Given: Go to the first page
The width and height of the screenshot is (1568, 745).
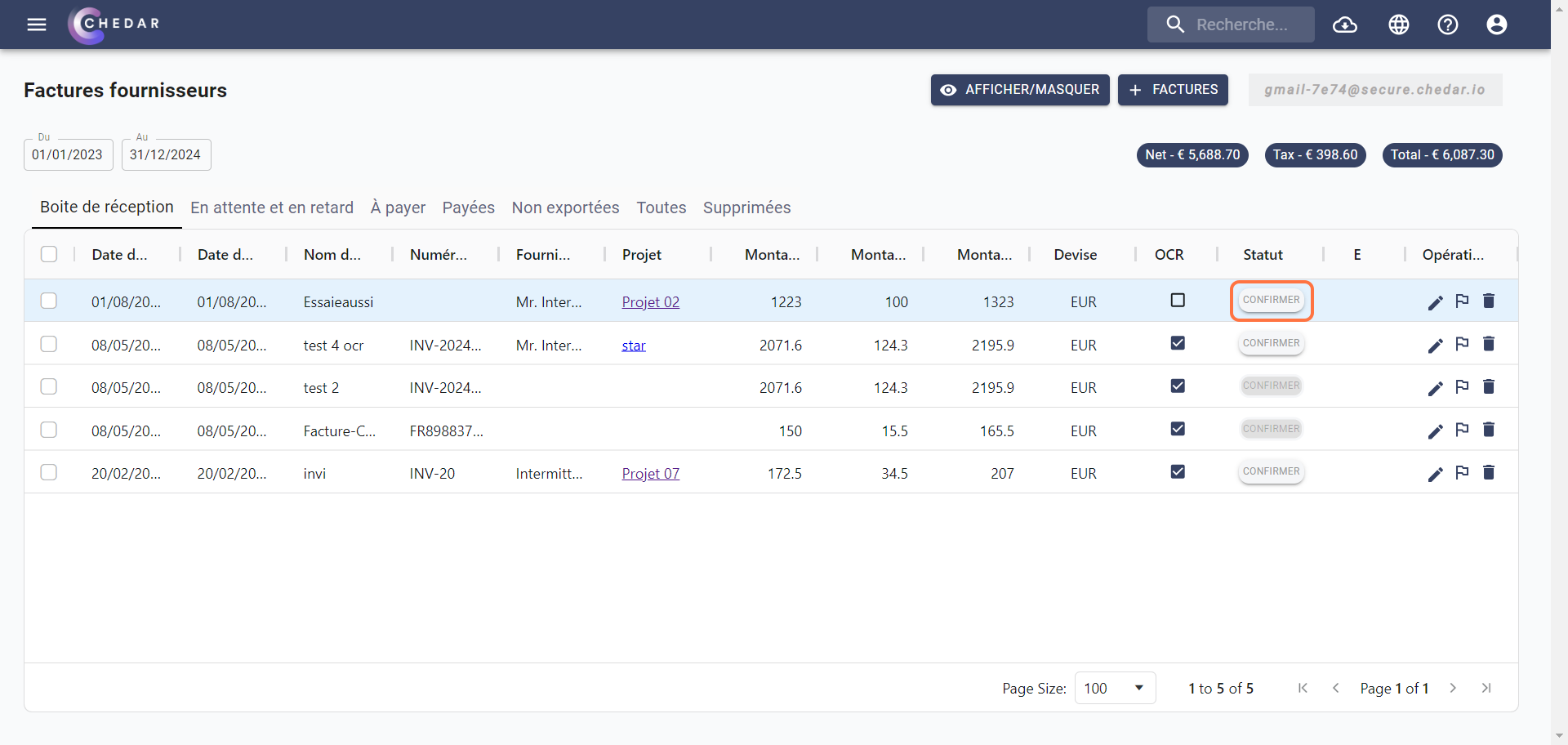Looking at the screenshot, I should [1303, 688].
